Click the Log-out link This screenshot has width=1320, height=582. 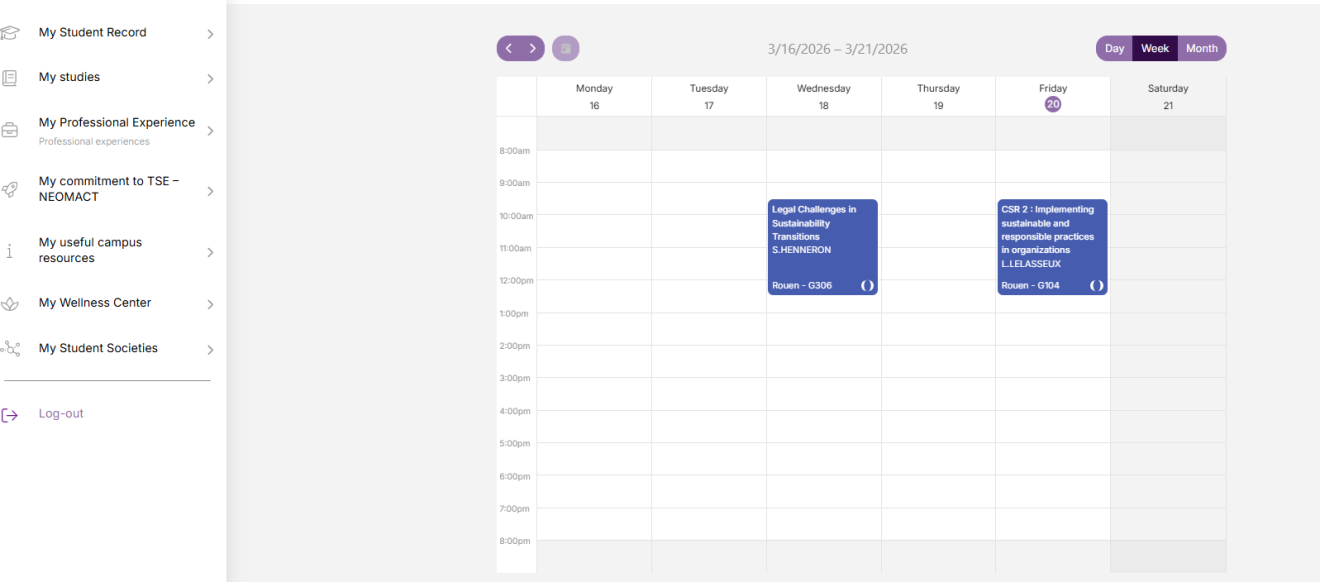[x=60, y=413]
